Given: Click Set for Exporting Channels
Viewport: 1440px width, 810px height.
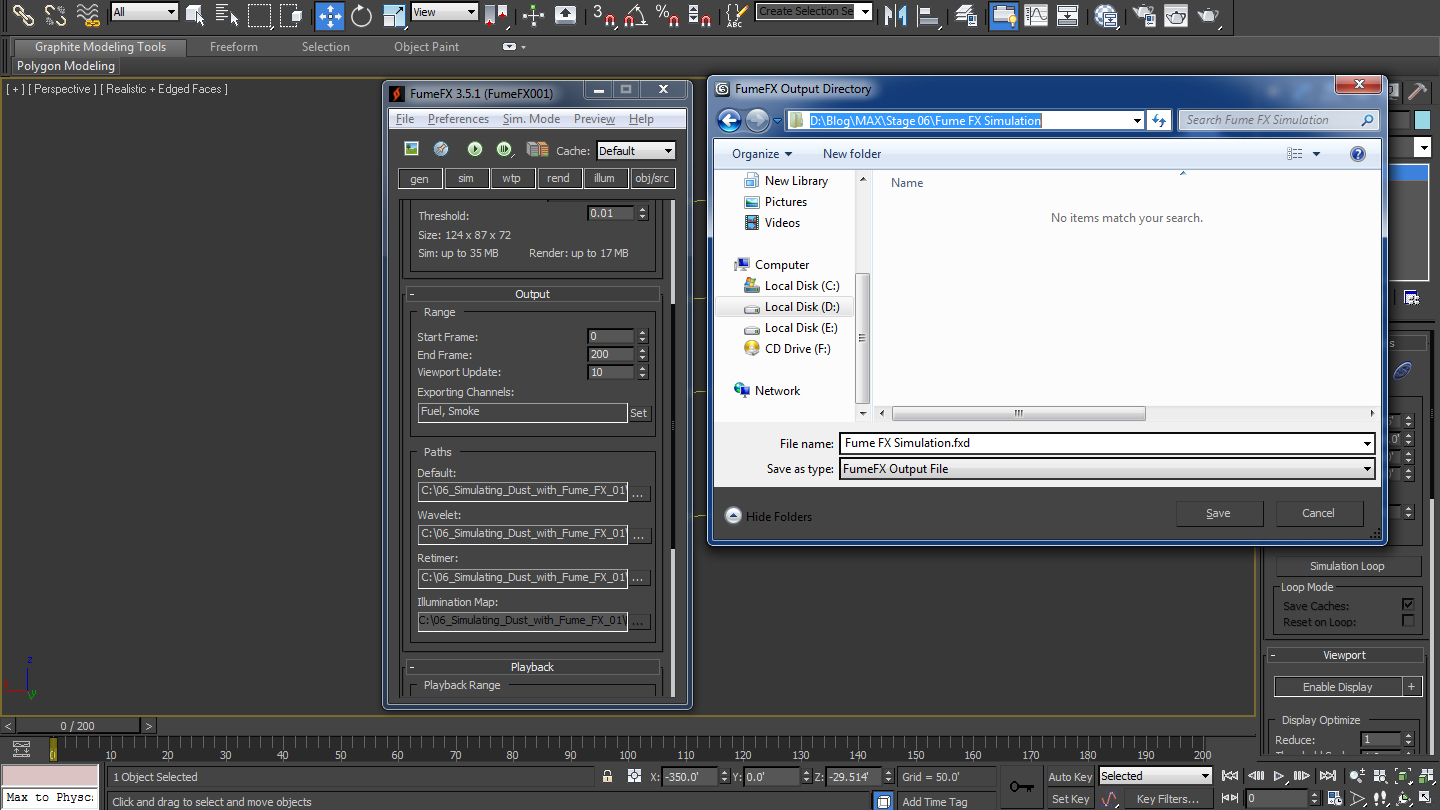Looking at the screenshot, I should (638, 413).
